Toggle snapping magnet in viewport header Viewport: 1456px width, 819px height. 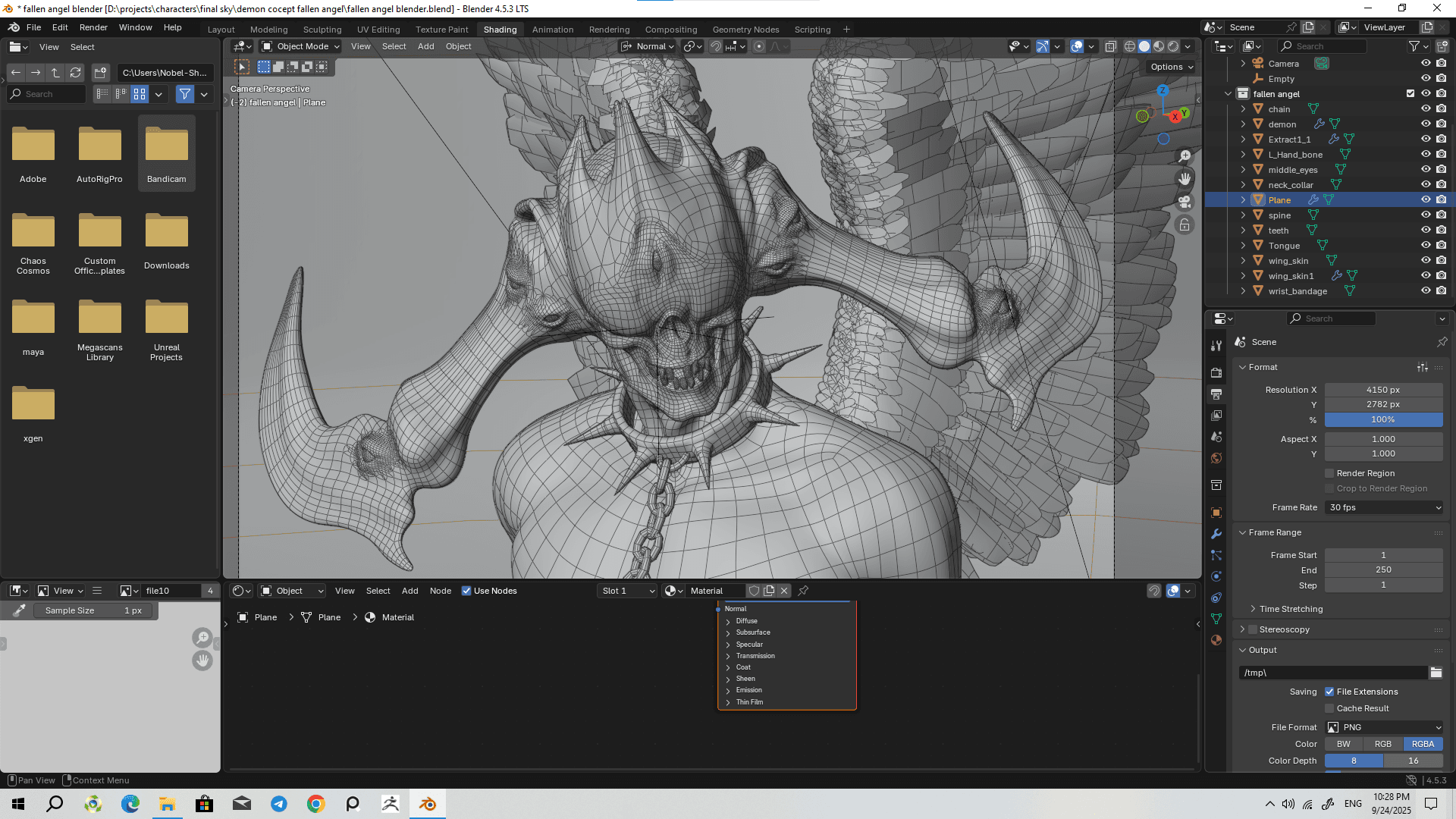coord(715,46)
